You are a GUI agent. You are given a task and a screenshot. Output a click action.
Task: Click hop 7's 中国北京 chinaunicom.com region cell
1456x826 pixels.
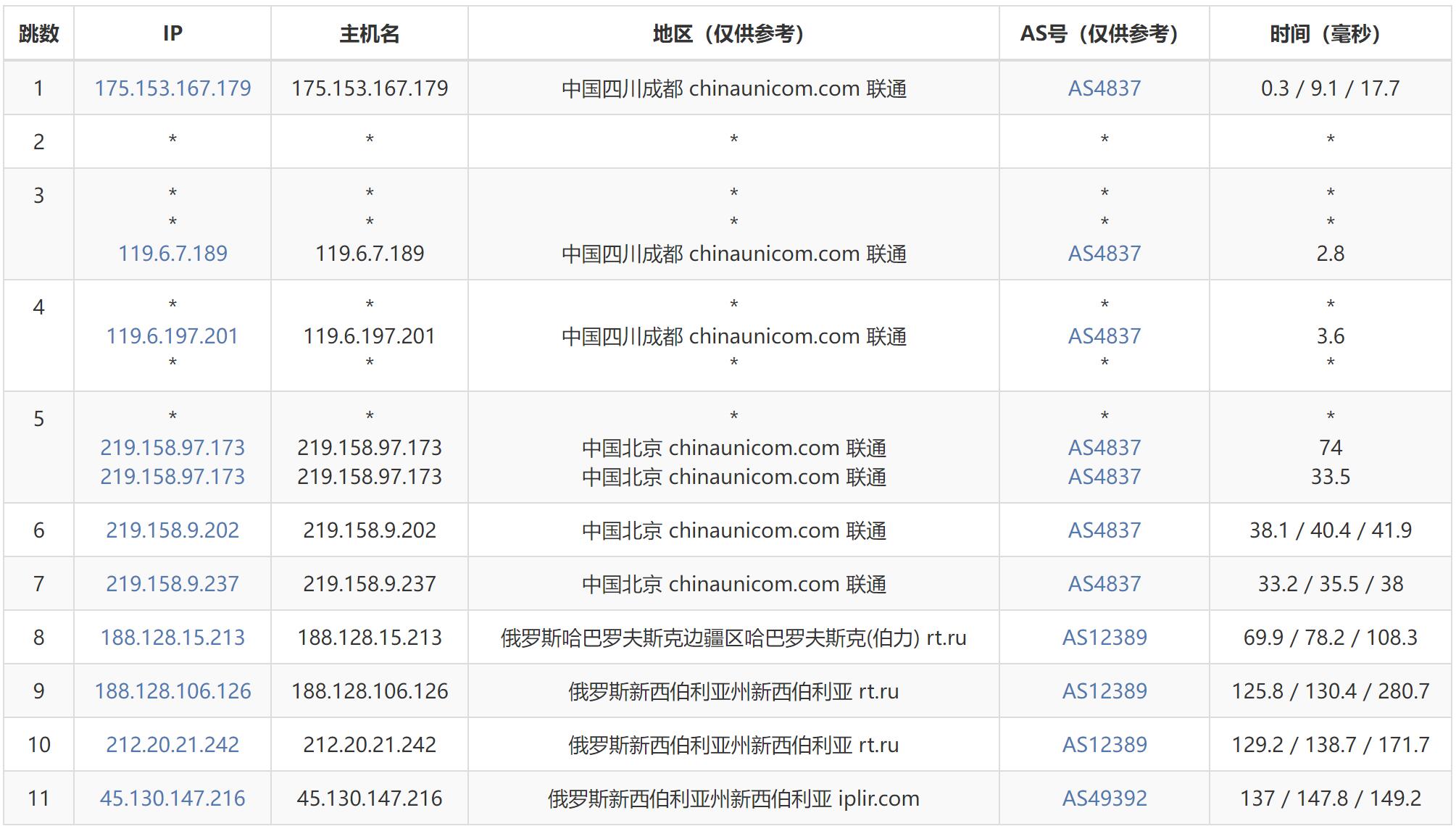pyautogui.click(x=733, y=584)
